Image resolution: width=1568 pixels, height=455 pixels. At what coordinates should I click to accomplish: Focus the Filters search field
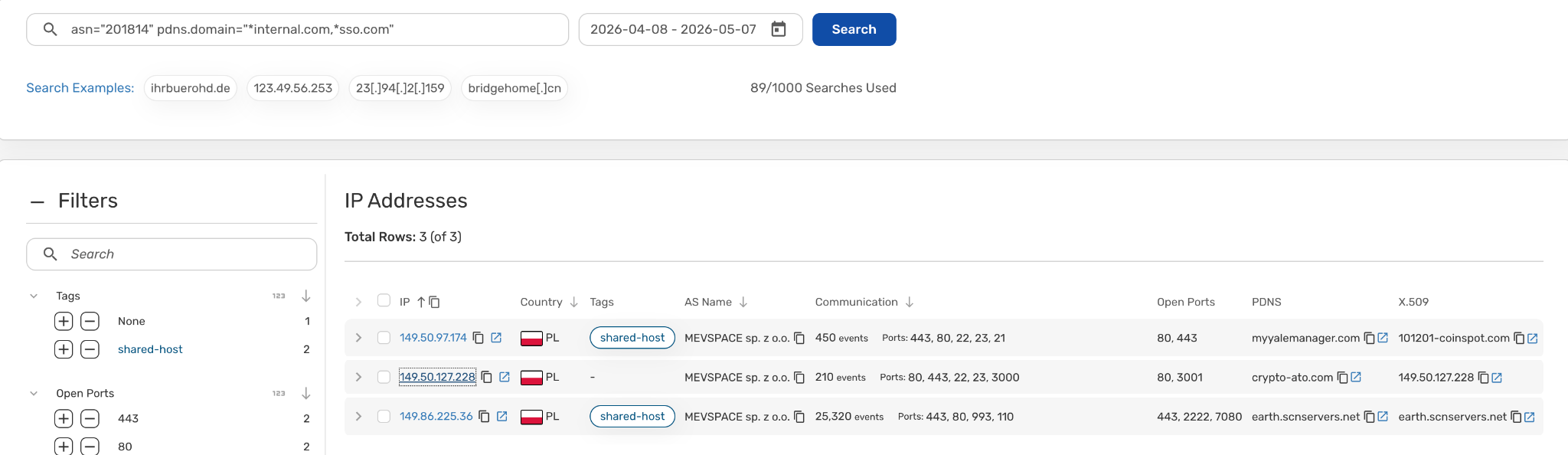point(171,254)
